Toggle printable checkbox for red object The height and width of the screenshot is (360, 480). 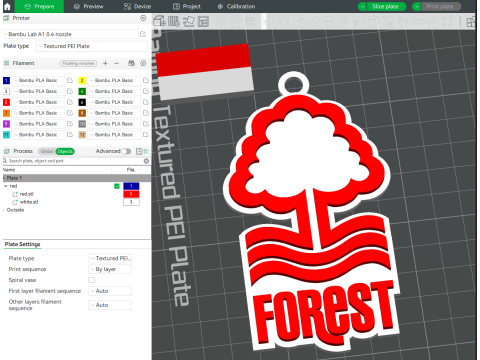pos(117,186)
